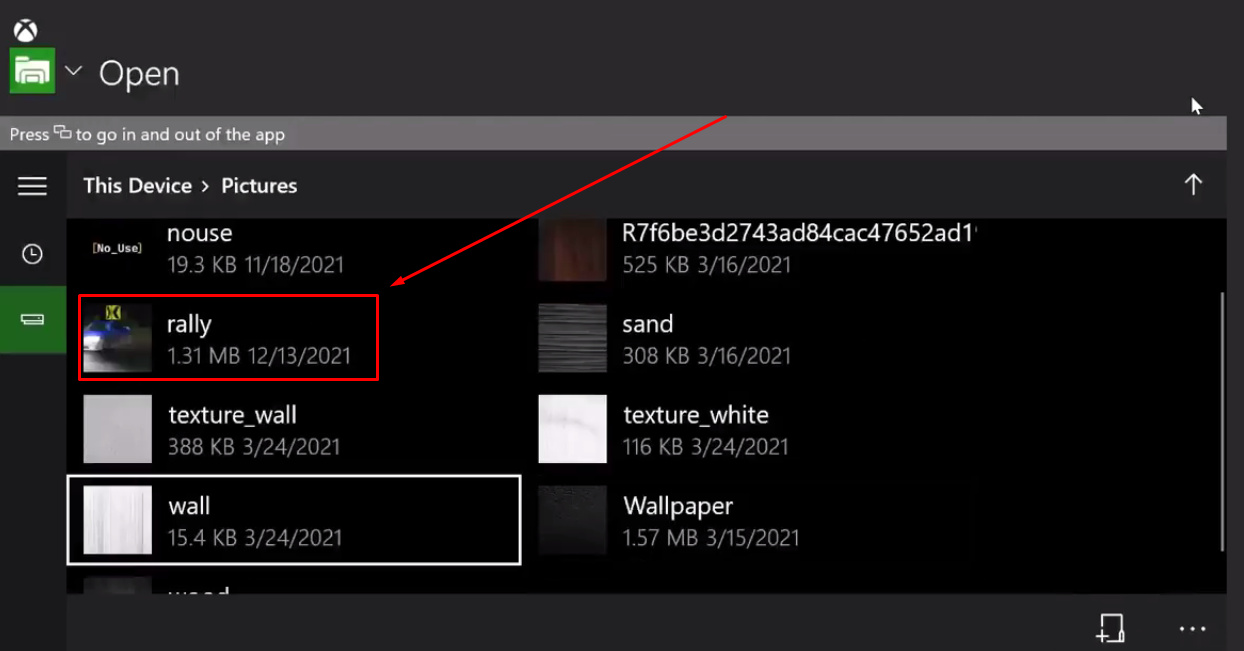This screenshot has height=651, width=1244.
Task: Click the texture_wall image thumbnail
Action: pos(117,428)
